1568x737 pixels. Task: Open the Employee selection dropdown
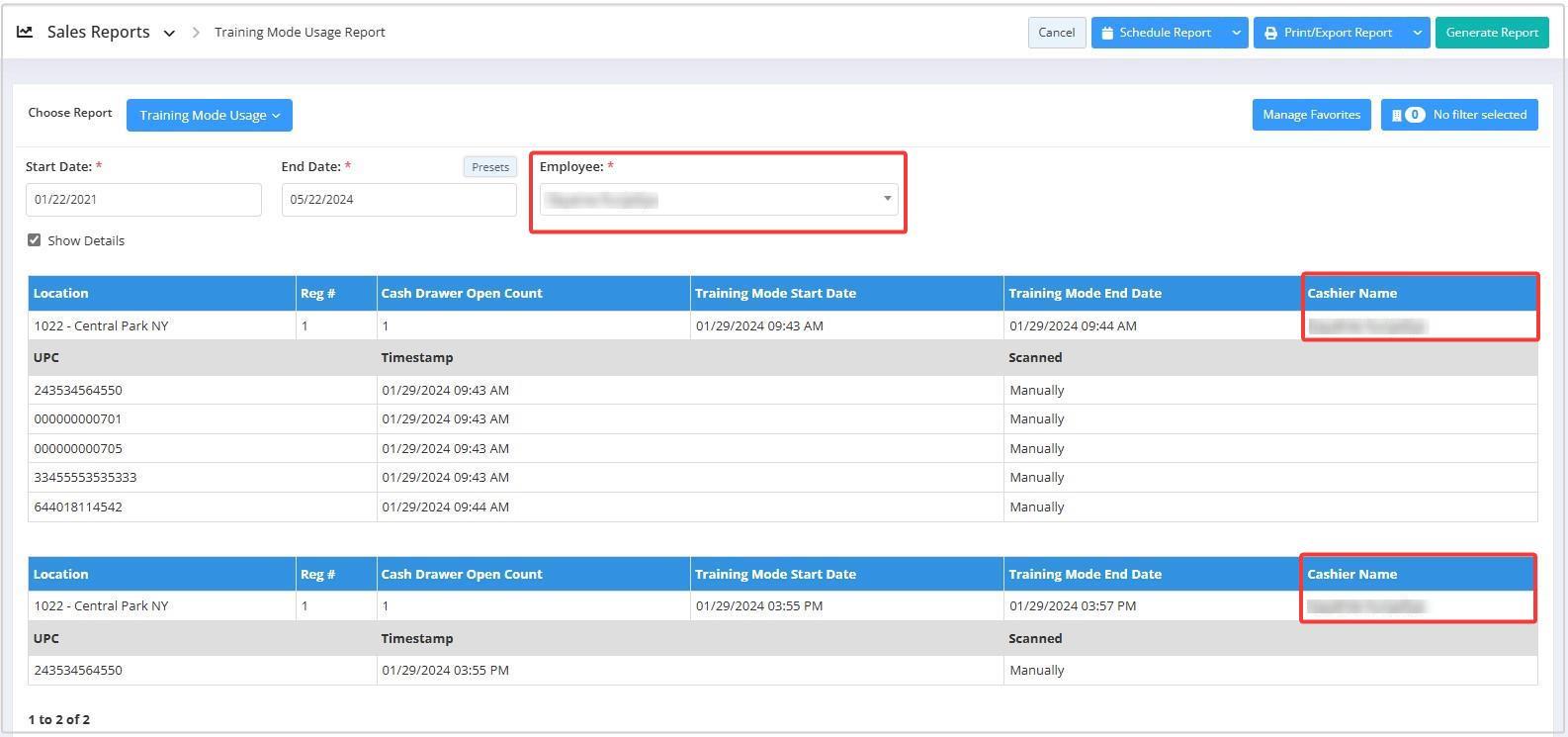719,200
